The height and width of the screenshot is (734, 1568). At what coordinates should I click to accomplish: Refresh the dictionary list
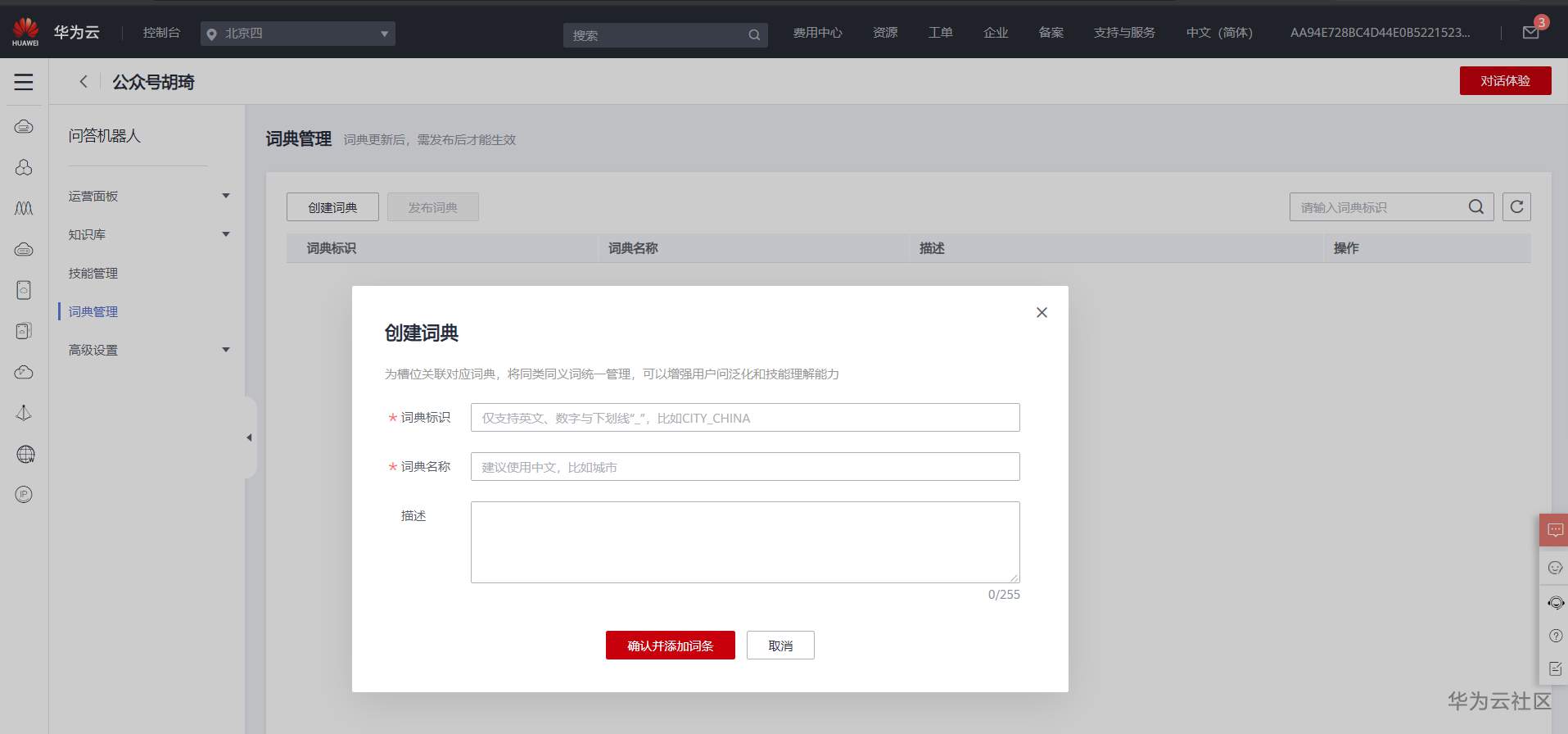click(1516, 207)
